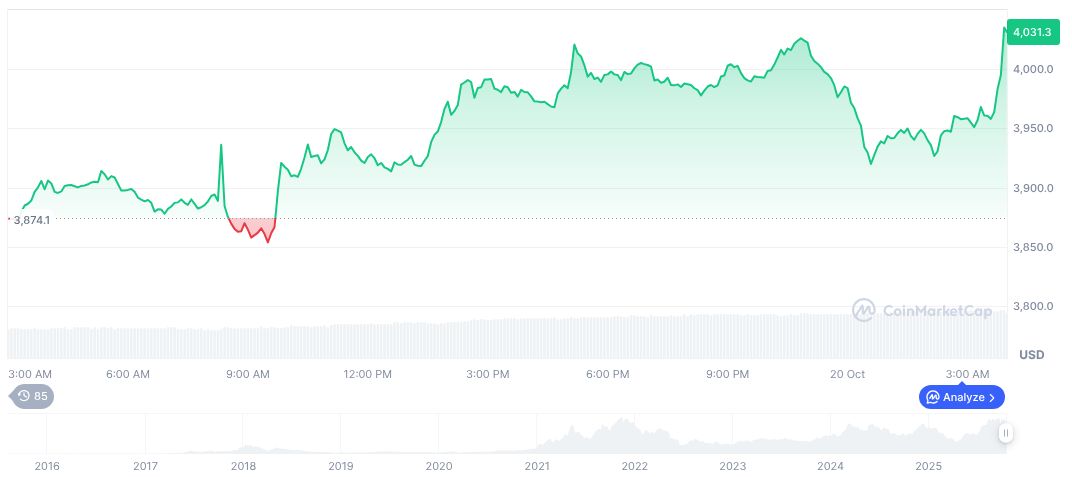1072x477 pixels.
Task: Click the 3,874.1 opening price label
Action: point(32,219)
